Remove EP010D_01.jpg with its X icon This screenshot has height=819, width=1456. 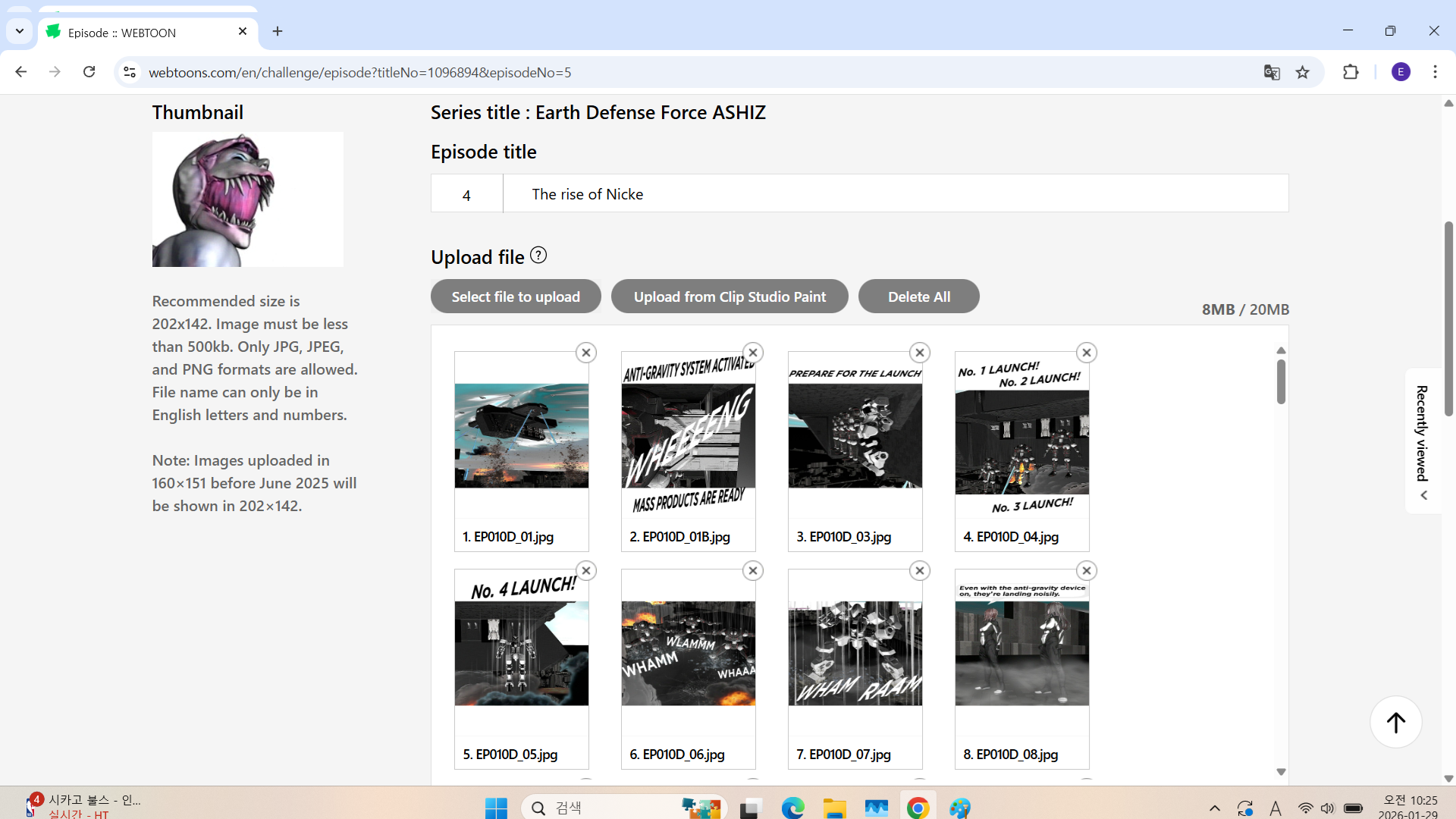click(585, 353)
